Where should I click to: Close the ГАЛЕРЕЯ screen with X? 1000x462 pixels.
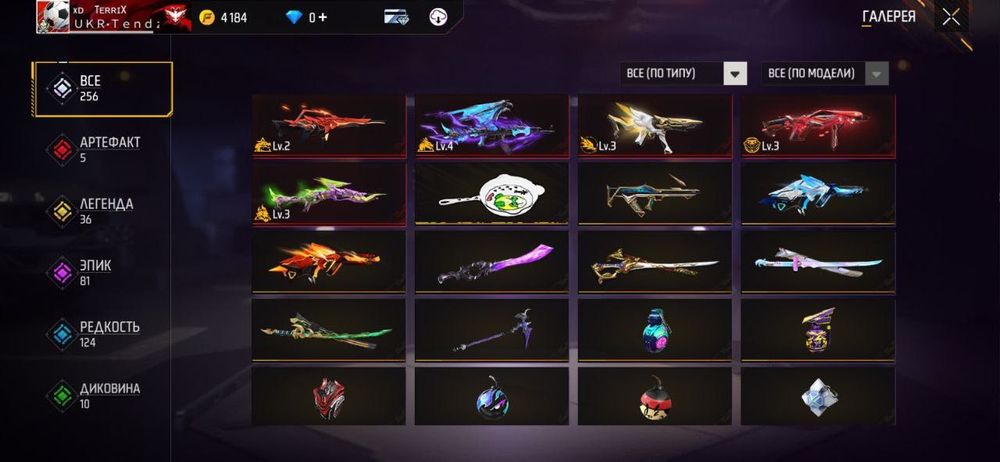[x=951, y=17]
